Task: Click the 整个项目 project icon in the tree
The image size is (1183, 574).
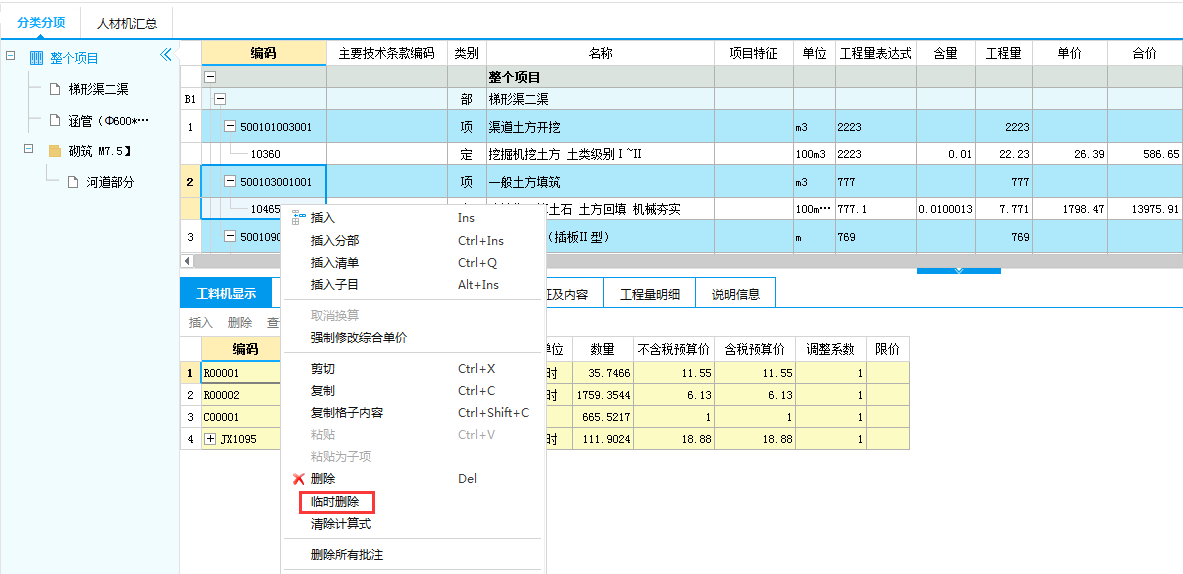Action: (37, 58)
